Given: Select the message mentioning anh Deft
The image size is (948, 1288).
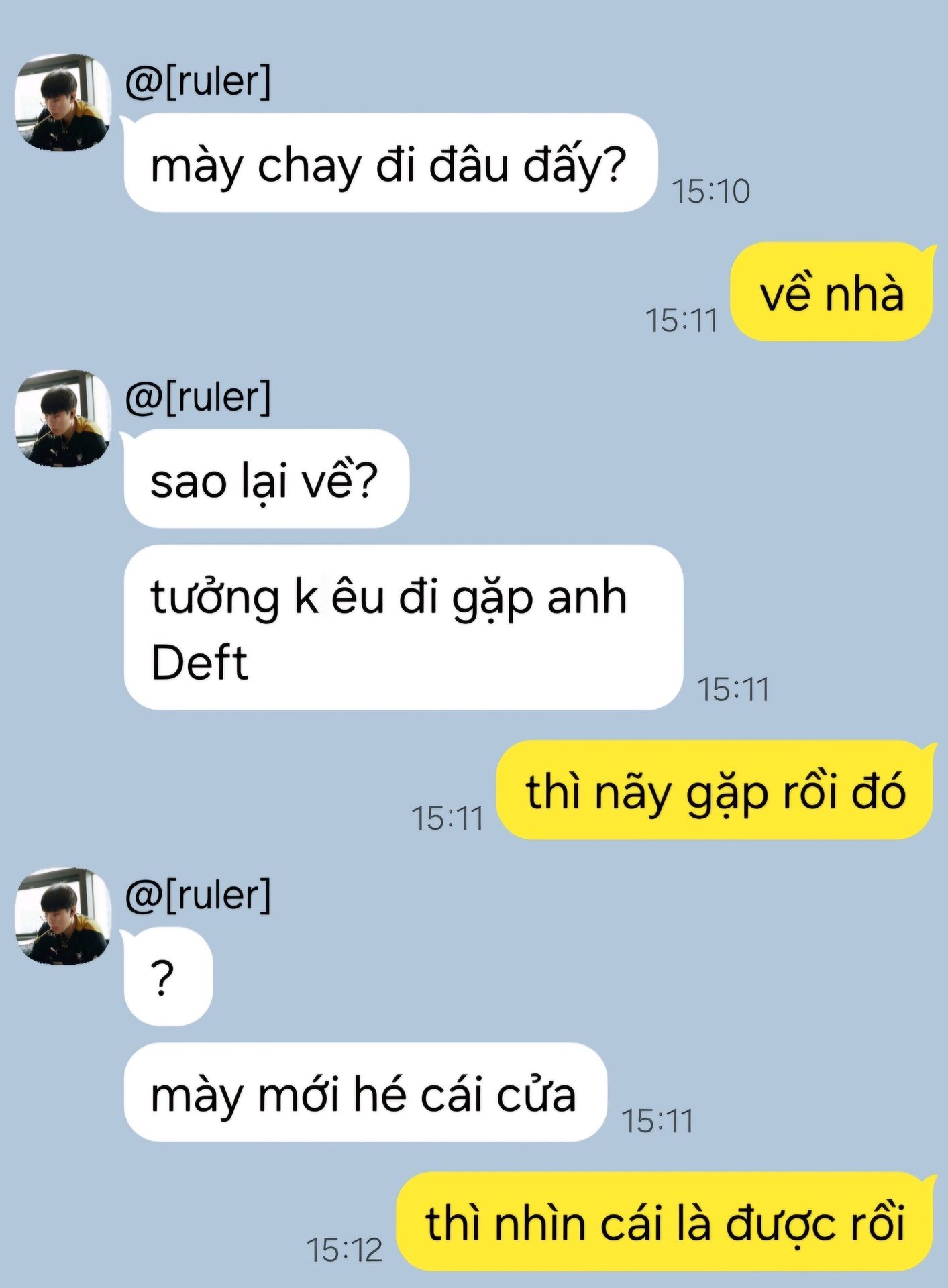Looking at the screenshot, I should [x=403, y=627].
